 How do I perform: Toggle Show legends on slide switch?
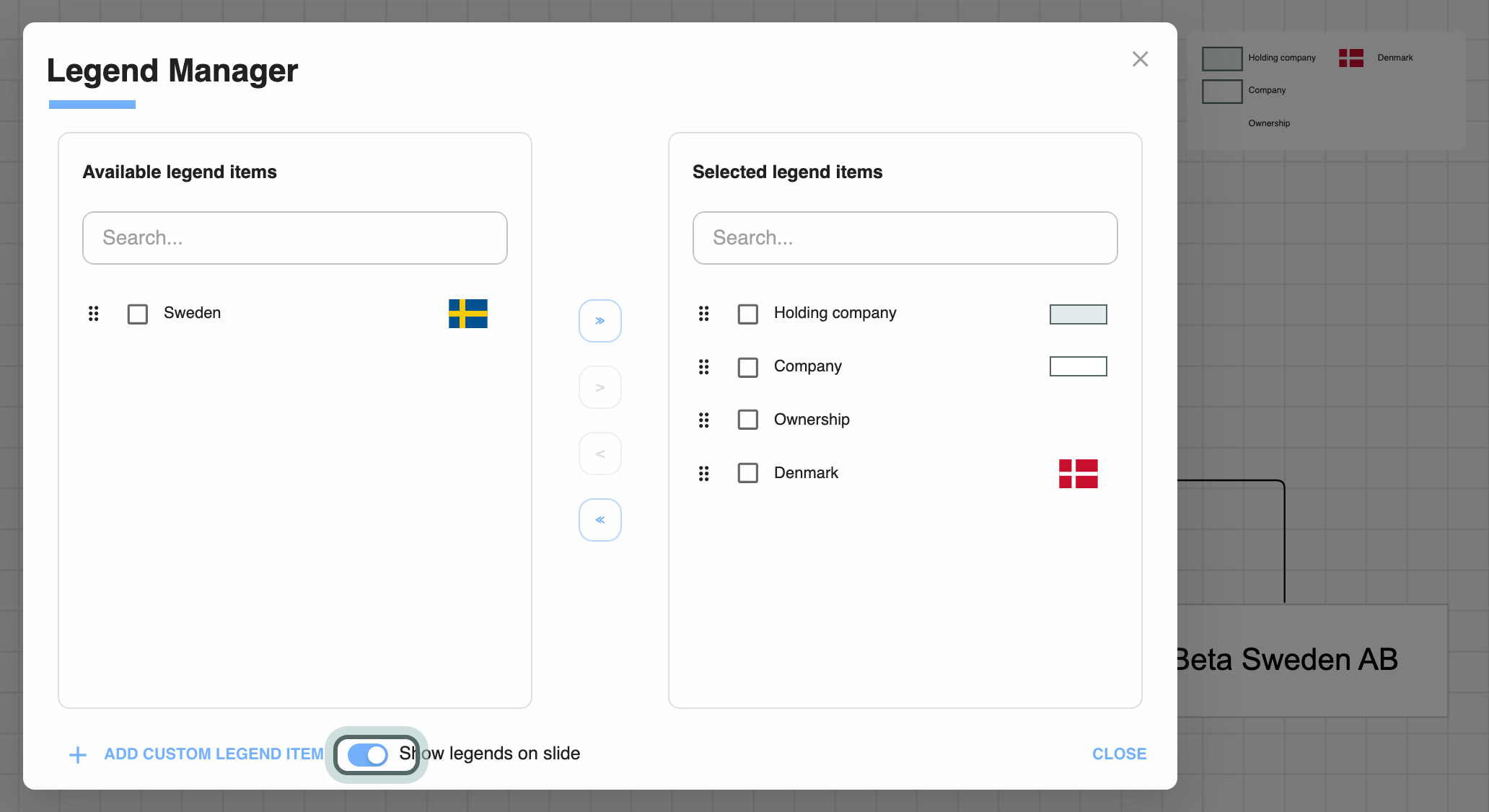click(x=368, y=754)
